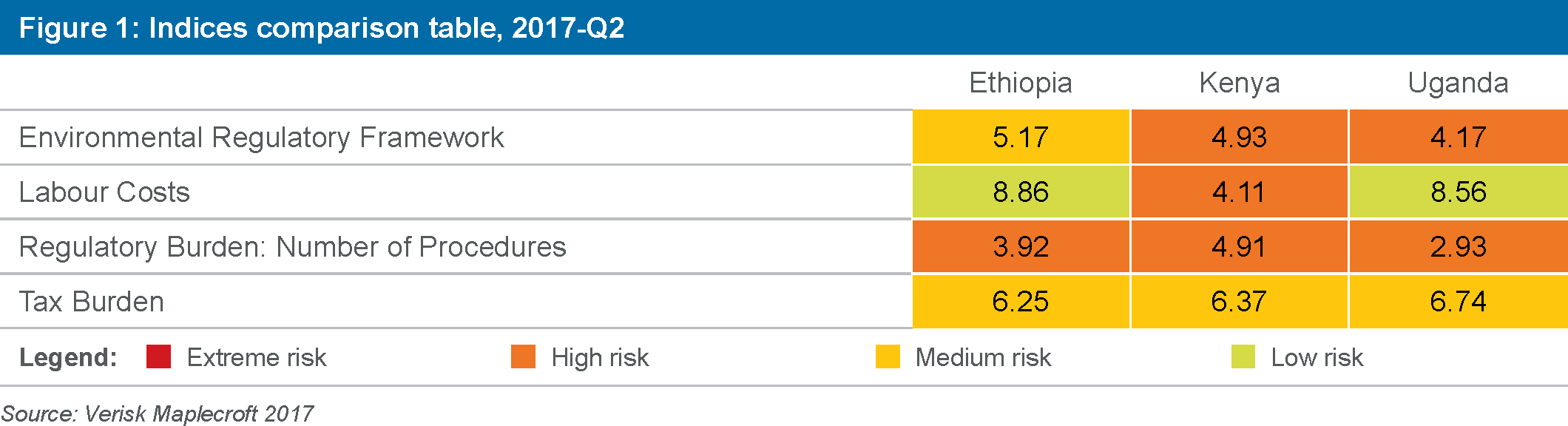The height and width of the screenshot is (426, 1568).
Task: Click the Tax Burden row label
Action: [92, 302]
